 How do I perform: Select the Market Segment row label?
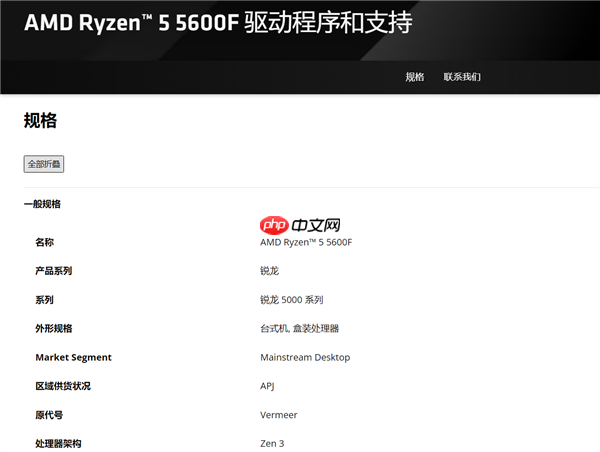tap(73, 357)
